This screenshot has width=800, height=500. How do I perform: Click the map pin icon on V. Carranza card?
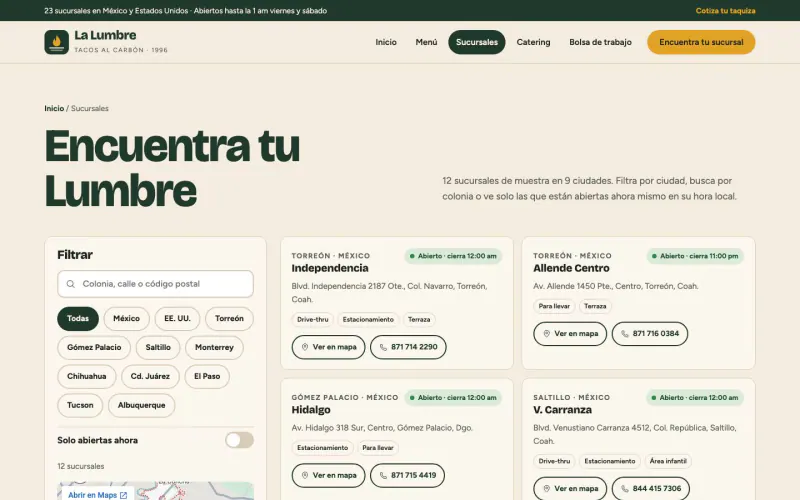[x=546, y=489]
